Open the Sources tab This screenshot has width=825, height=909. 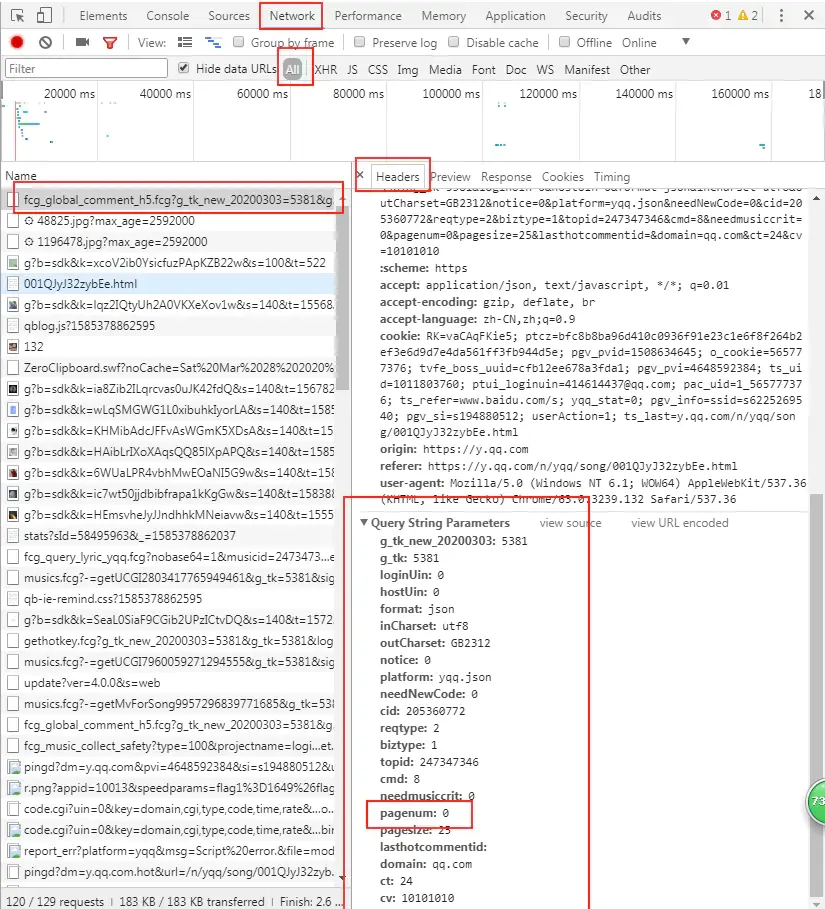[x=229, y=16]
